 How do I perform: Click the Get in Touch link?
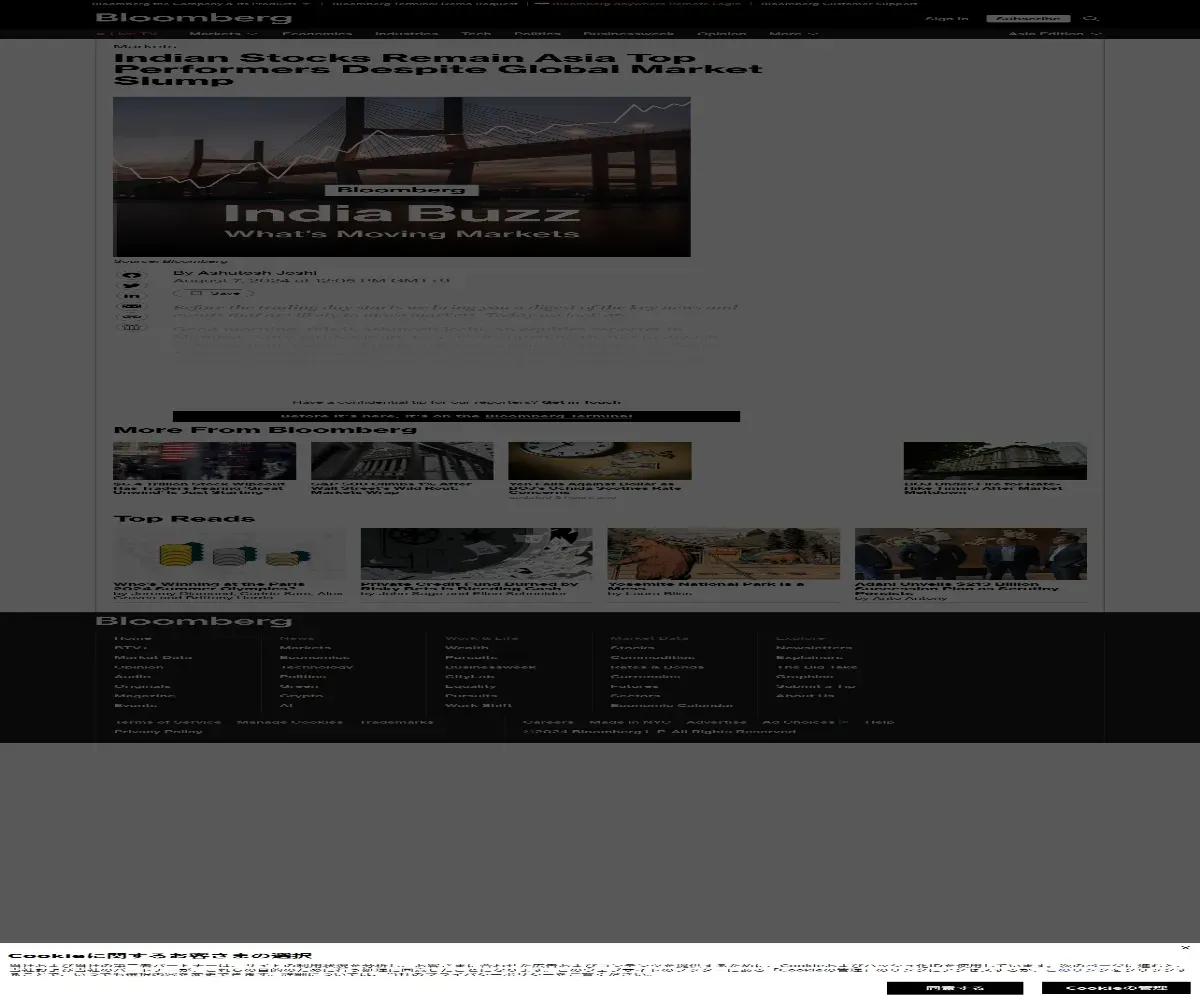[581, 401]
